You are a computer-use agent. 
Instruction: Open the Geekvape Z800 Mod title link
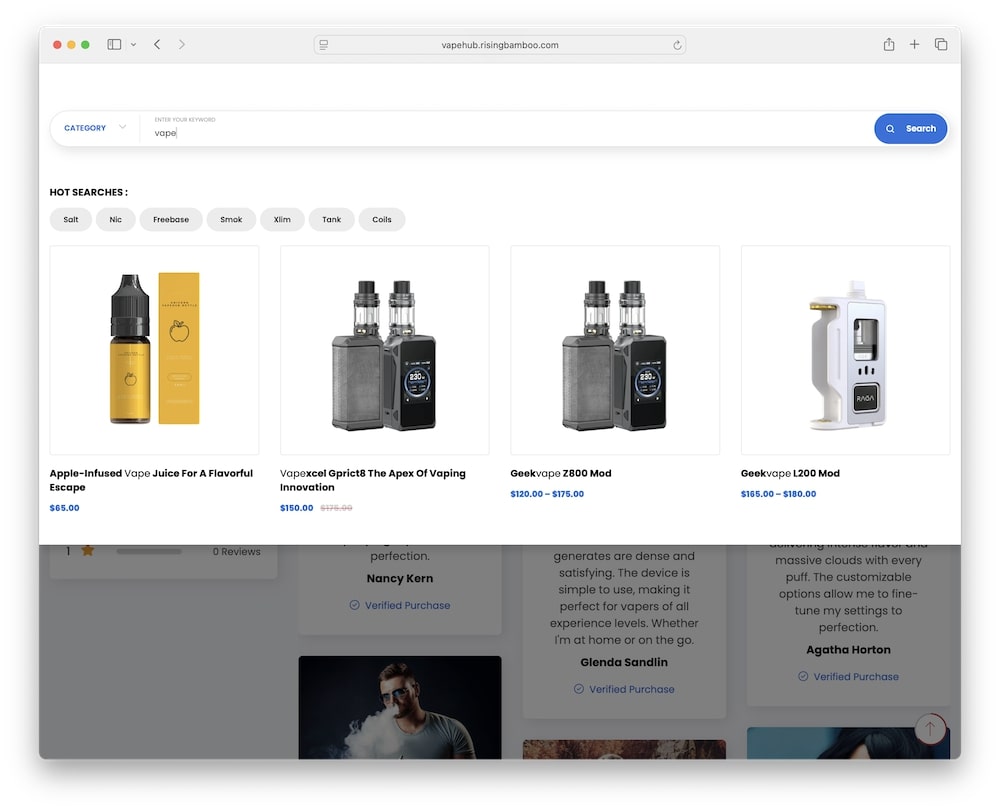click(561, 473)
